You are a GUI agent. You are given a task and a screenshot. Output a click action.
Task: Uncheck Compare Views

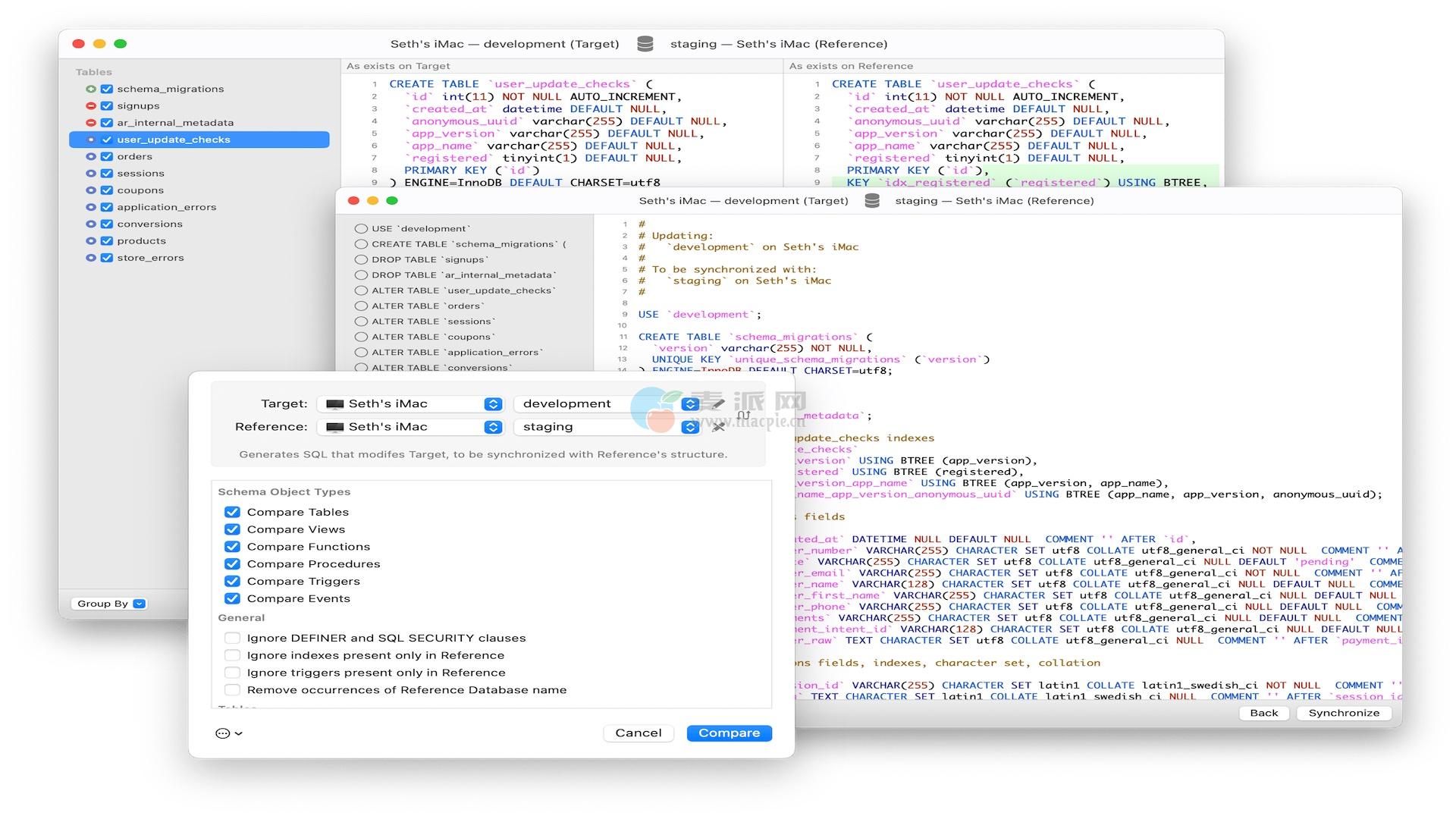[x=232, y=529]
